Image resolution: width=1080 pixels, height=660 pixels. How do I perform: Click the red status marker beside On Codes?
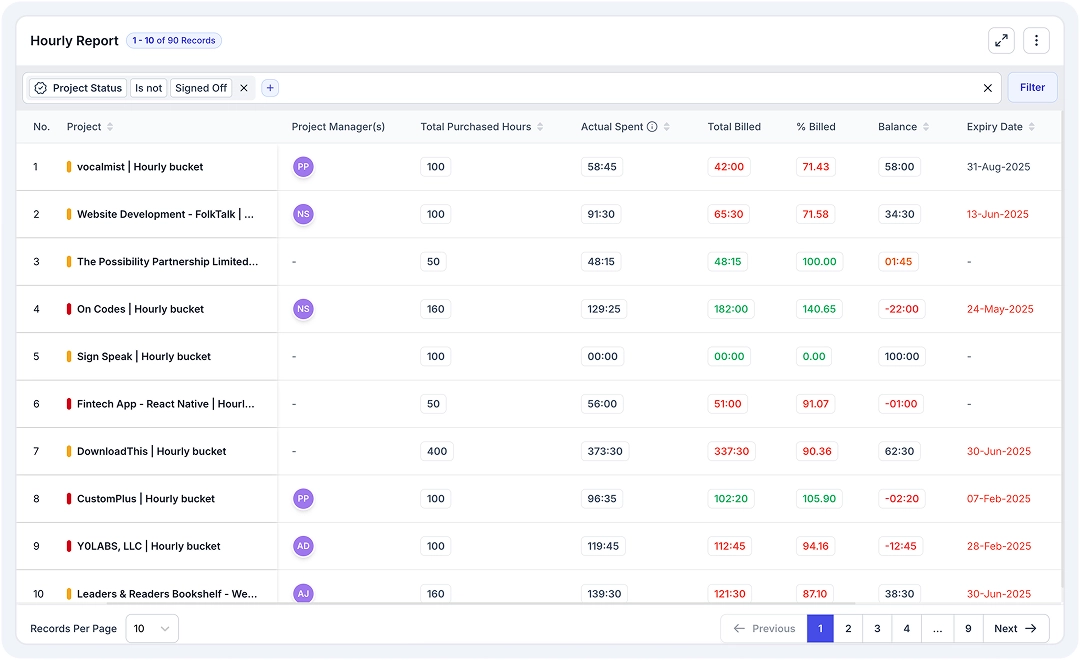pos(69,309)
